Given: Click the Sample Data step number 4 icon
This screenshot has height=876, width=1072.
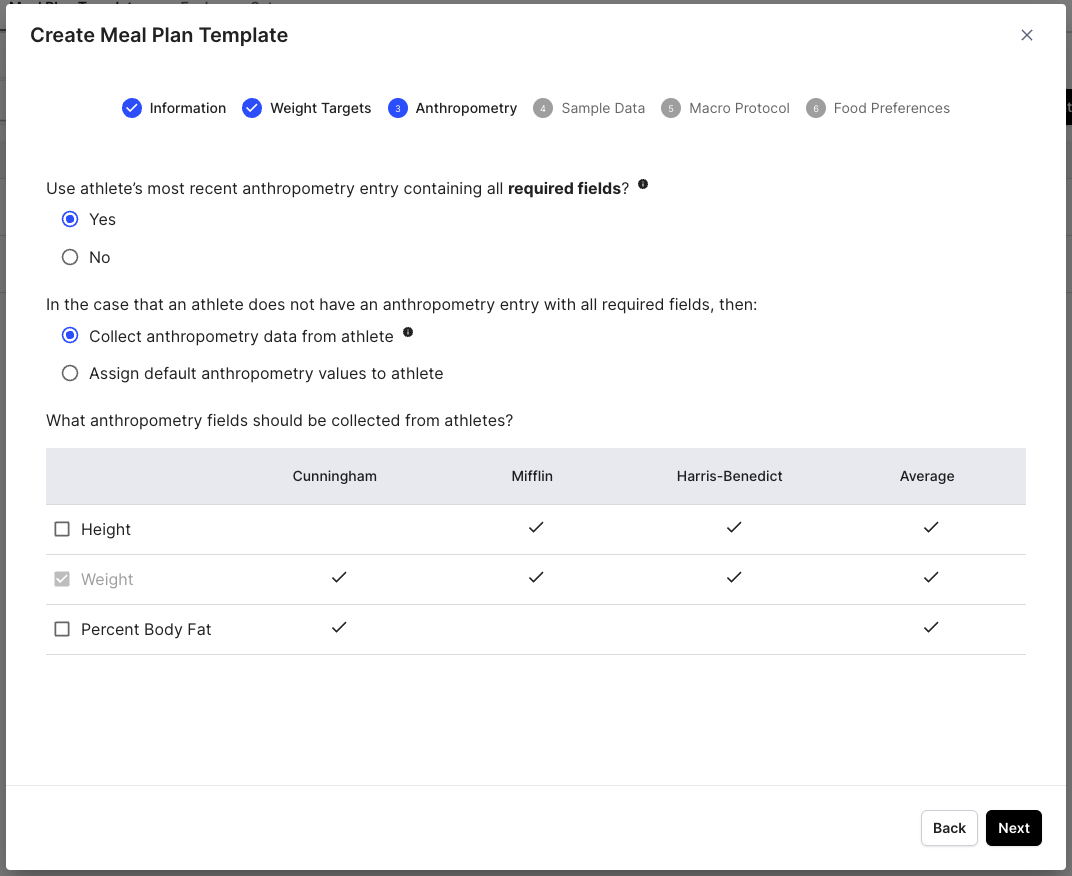Looking at the screenshot, I should [543, 108].
